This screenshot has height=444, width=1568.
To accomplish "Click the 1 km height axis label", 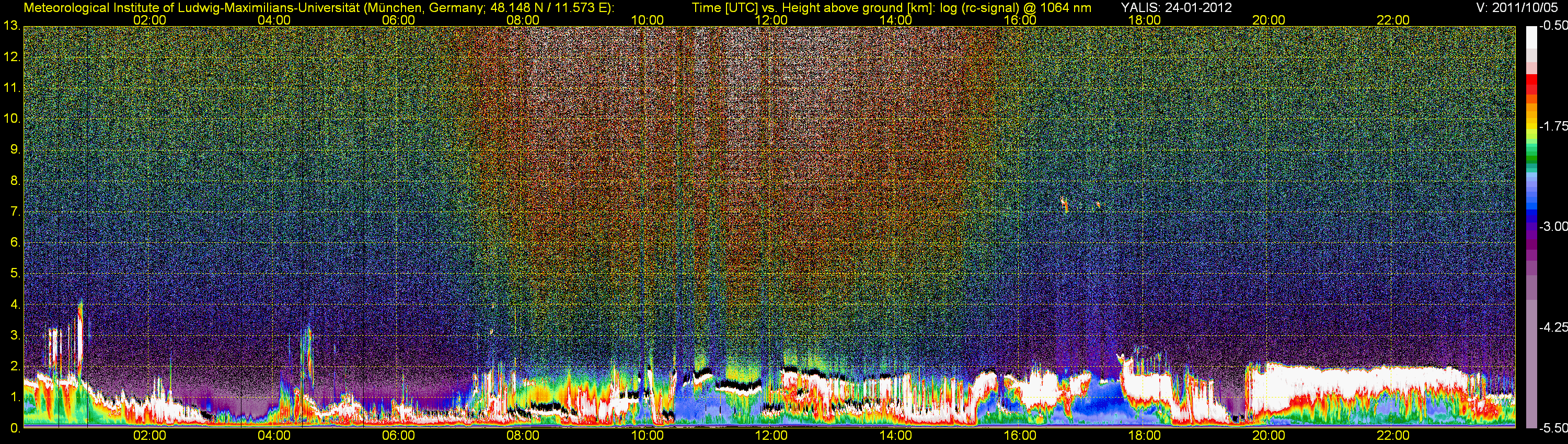I will pos(15,397).
